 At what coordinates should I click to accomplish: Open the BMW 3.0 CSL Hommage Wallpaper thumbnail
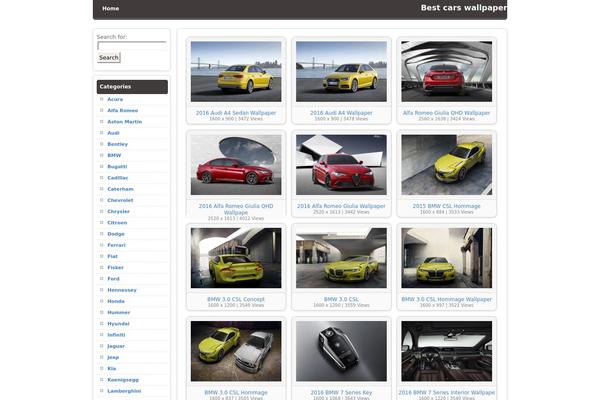(x=447, y=258)
